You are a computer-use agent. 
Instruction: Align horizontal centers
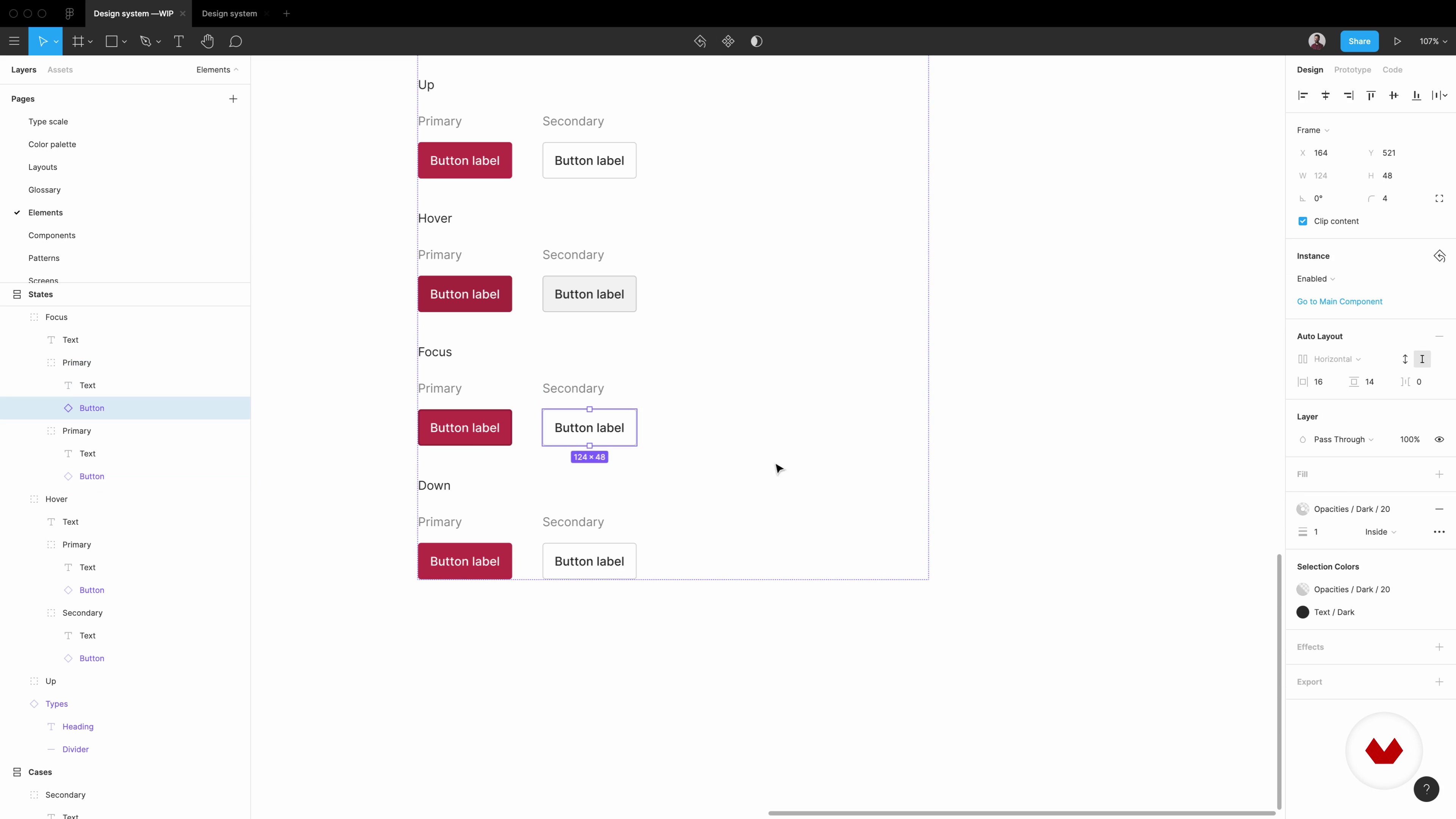tap(1326, 96)
